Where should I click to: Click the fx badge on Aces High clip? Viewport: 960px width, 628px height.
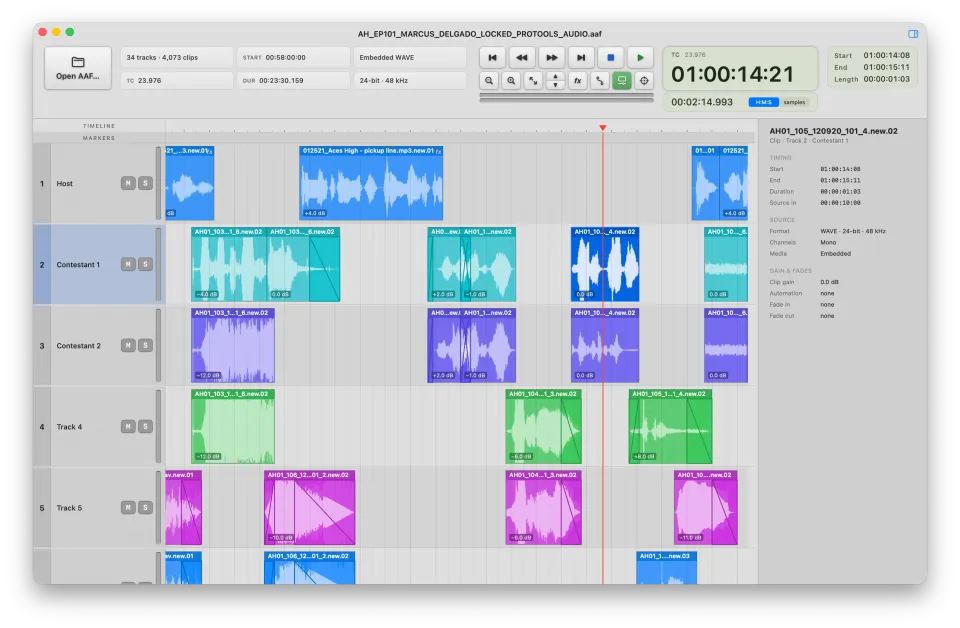[438, 151]
